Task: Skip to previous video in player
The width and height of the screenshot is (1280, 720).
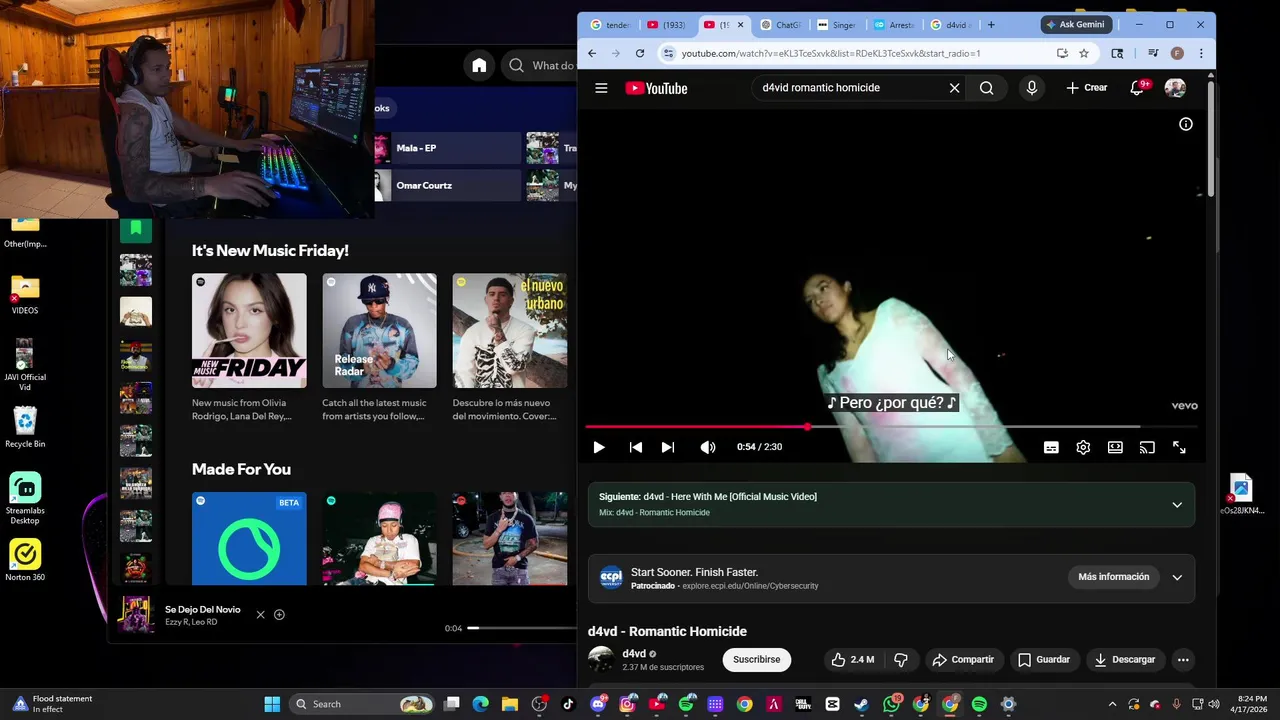Action: (x=635, y=447)
